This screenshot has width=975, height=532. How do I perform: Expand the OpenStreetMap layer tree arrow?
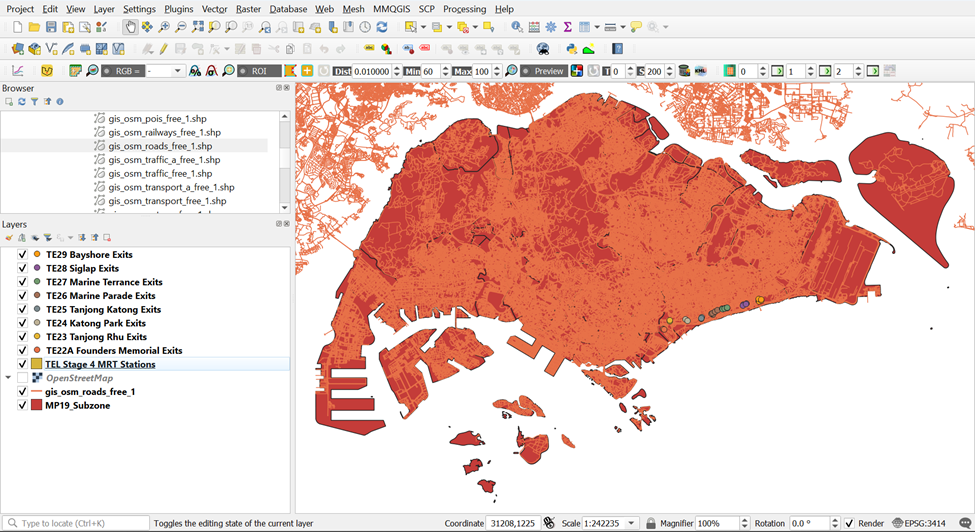tap(9, 378)
